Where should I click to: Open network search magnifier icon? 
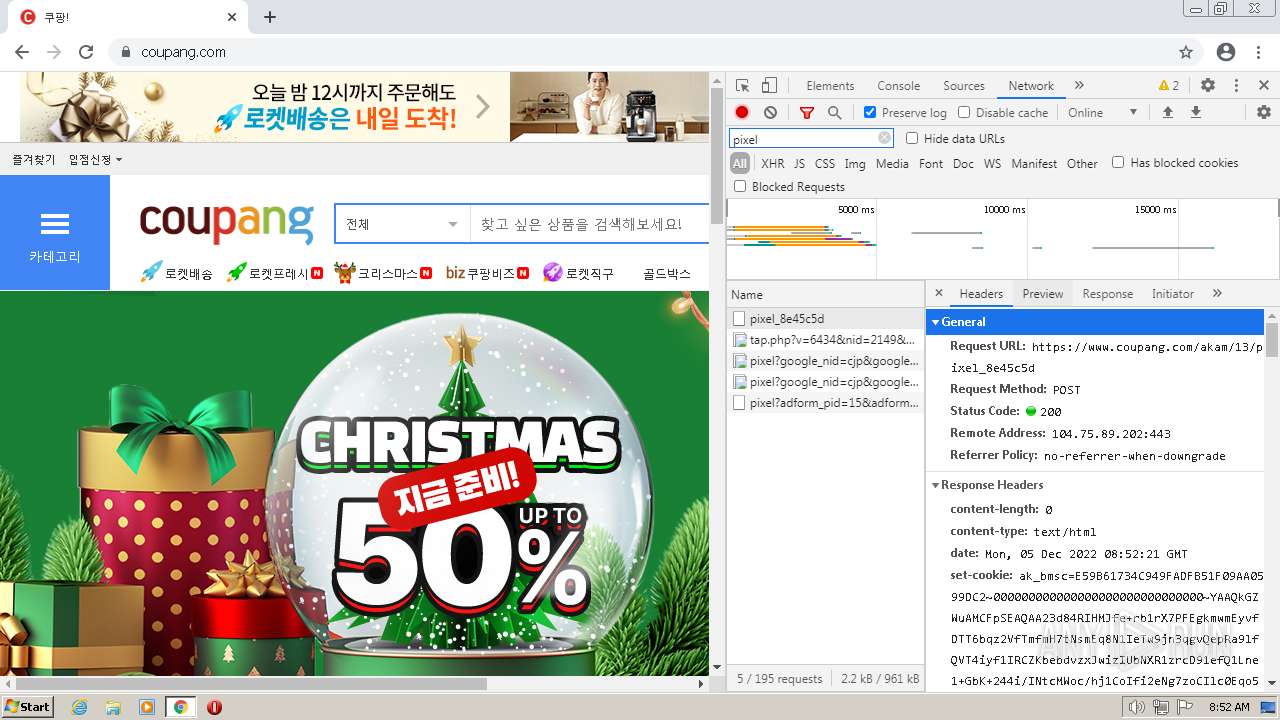tap(834, 113)
